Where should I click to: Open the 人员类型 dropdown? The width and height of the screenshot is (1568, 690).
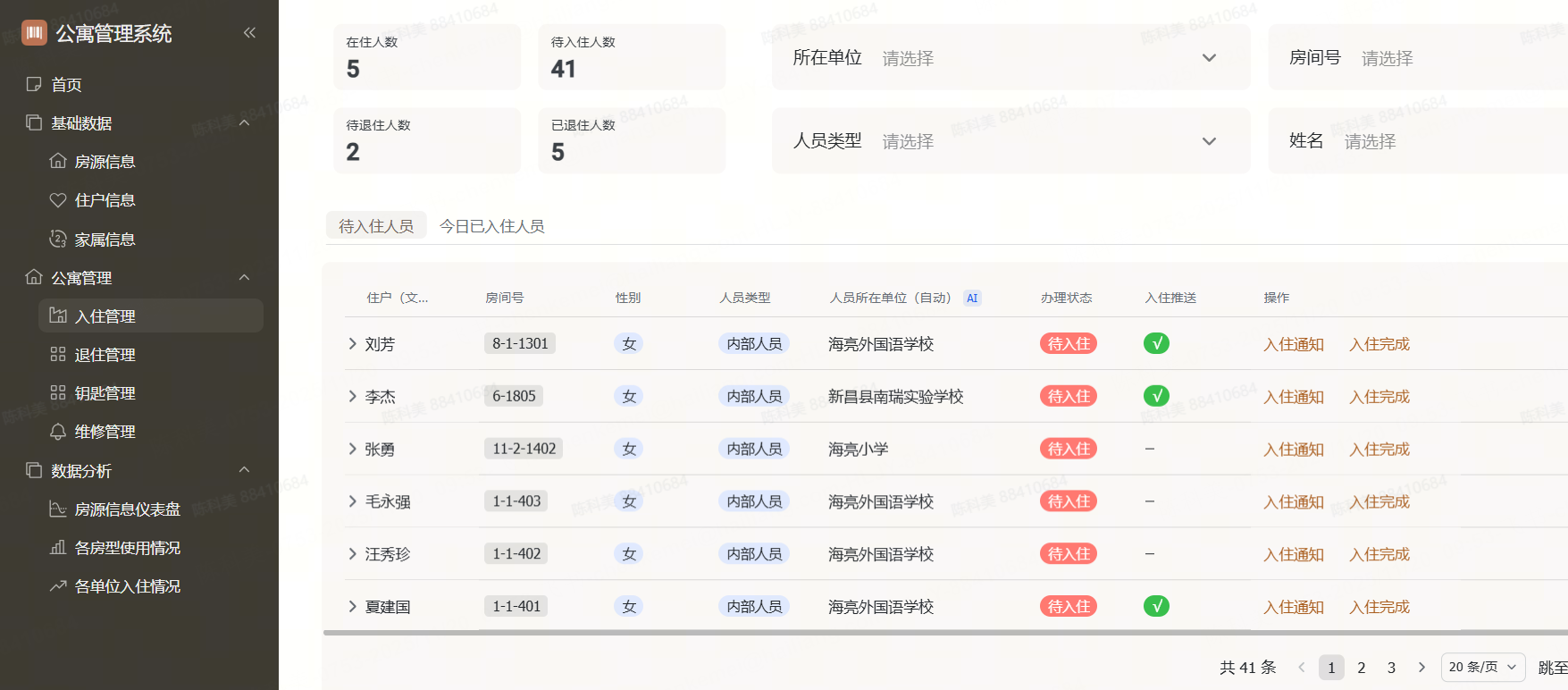coord(1010,141)
